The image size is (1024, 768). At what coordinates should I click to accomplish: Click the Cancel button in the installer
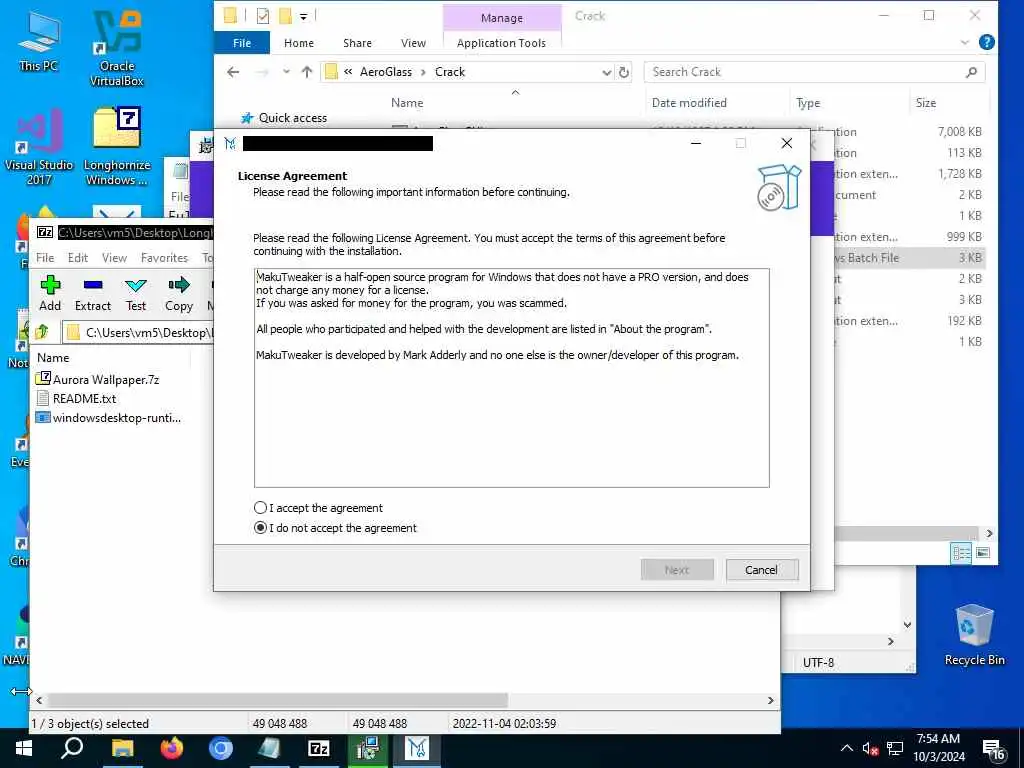[x=761, y=569]
